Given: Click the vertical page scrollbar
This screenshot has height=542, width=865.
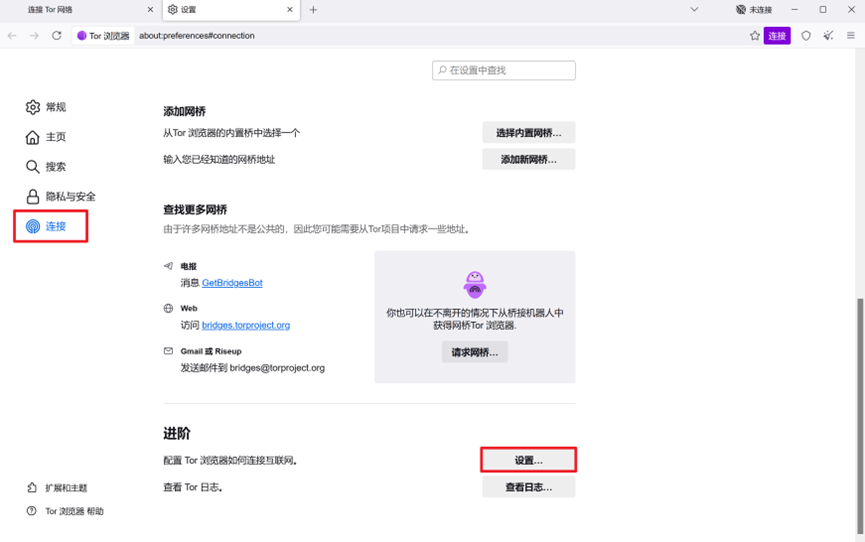Looking at the screenshot, I should click(860, 417).
